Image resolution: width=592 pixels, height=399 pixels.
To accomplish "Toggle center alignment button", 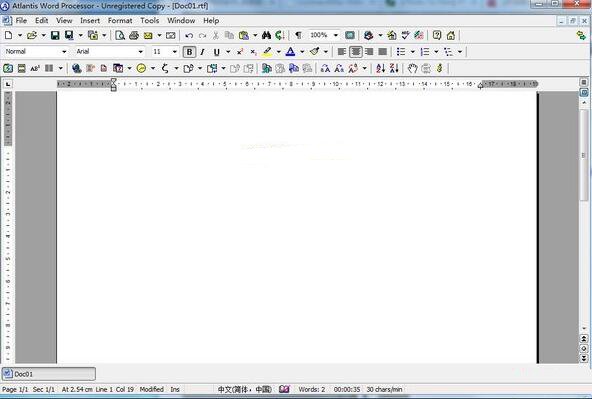I will coord(356,52).
